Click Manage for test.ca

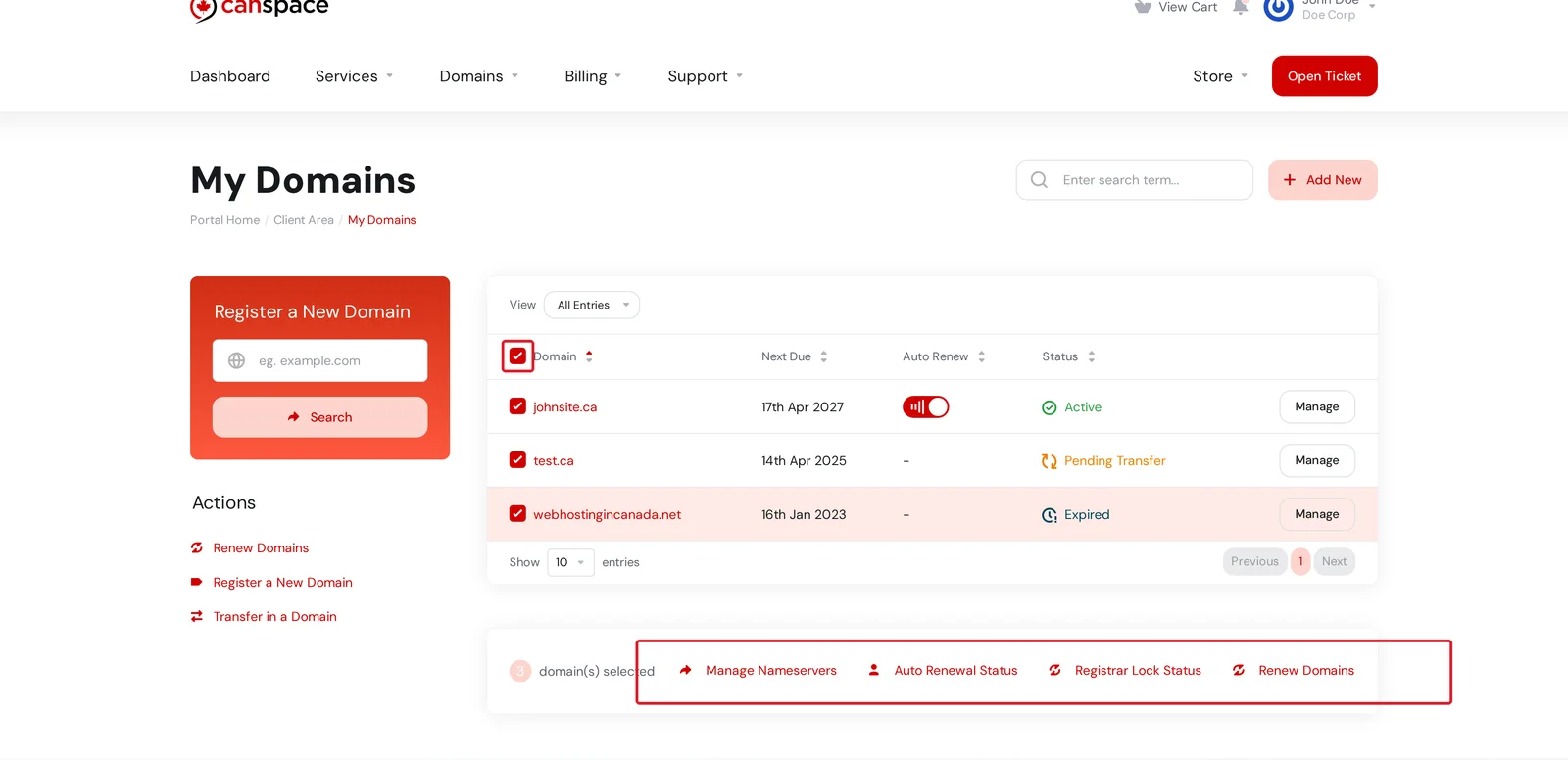[x=1317, y=460]
